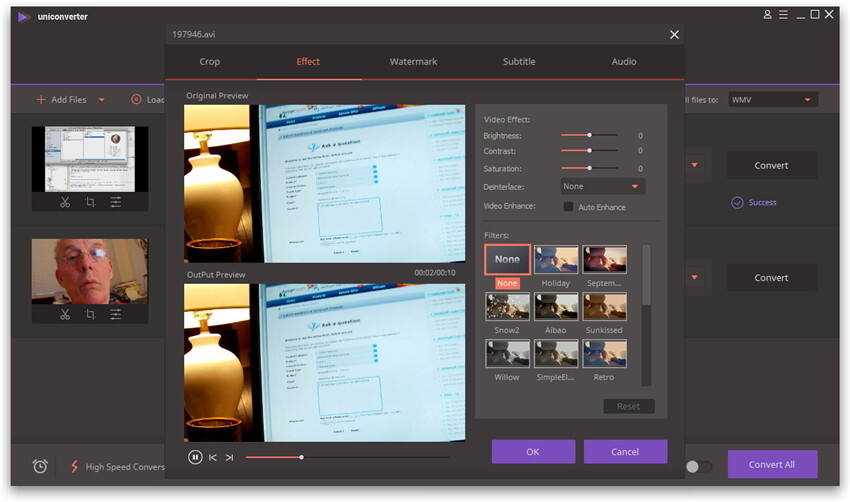Expand the Deinterlace dropdown
Image resolution: width=850 pixels, height=502 pixels.
pyautogui.click(x=602, y=186)
